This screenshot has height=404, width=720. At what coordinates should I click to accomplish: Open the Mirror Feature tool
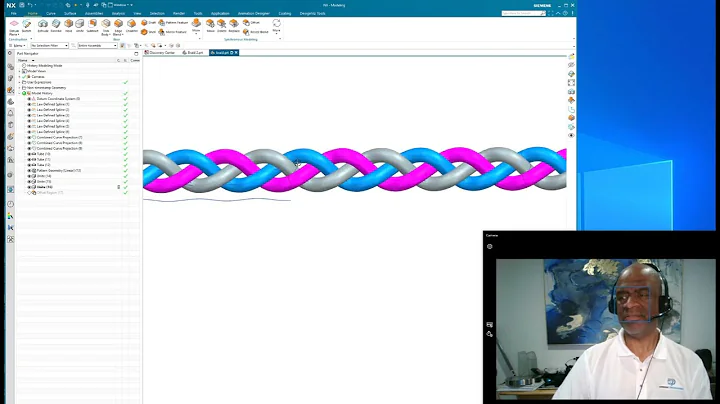[x=173, y=32]
